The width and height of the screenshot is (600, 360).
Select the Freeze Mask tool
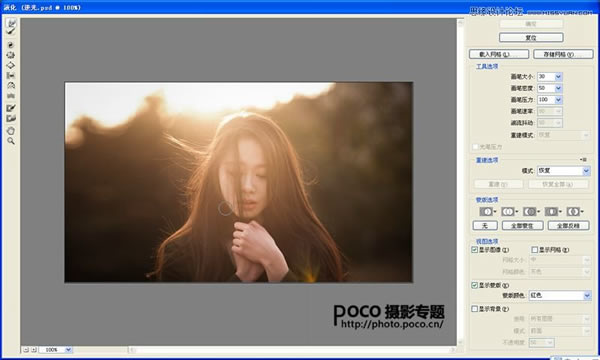(x=11, y=108)
